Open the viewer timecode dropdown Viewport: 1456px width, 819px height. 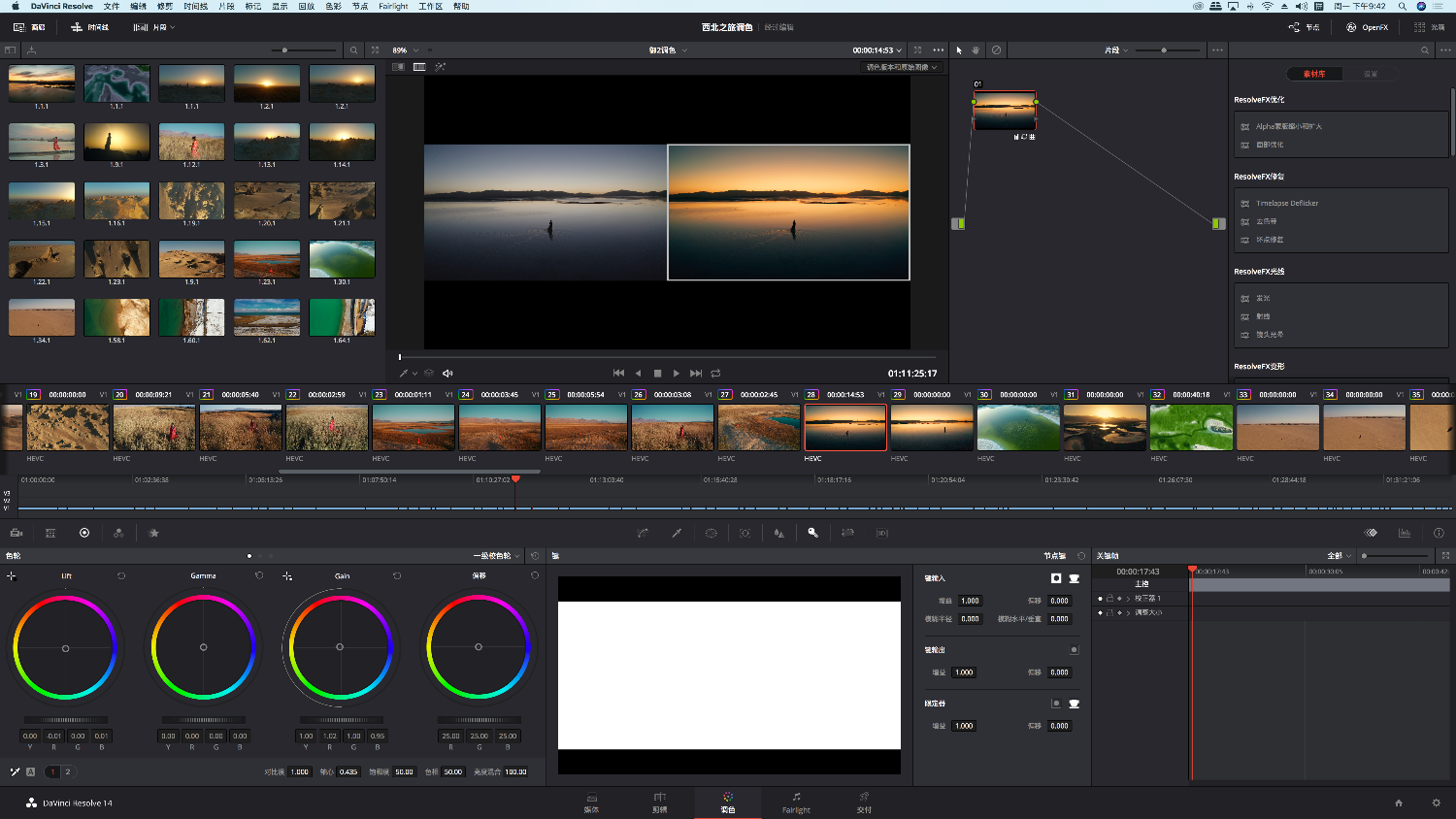tap(877, 49)
